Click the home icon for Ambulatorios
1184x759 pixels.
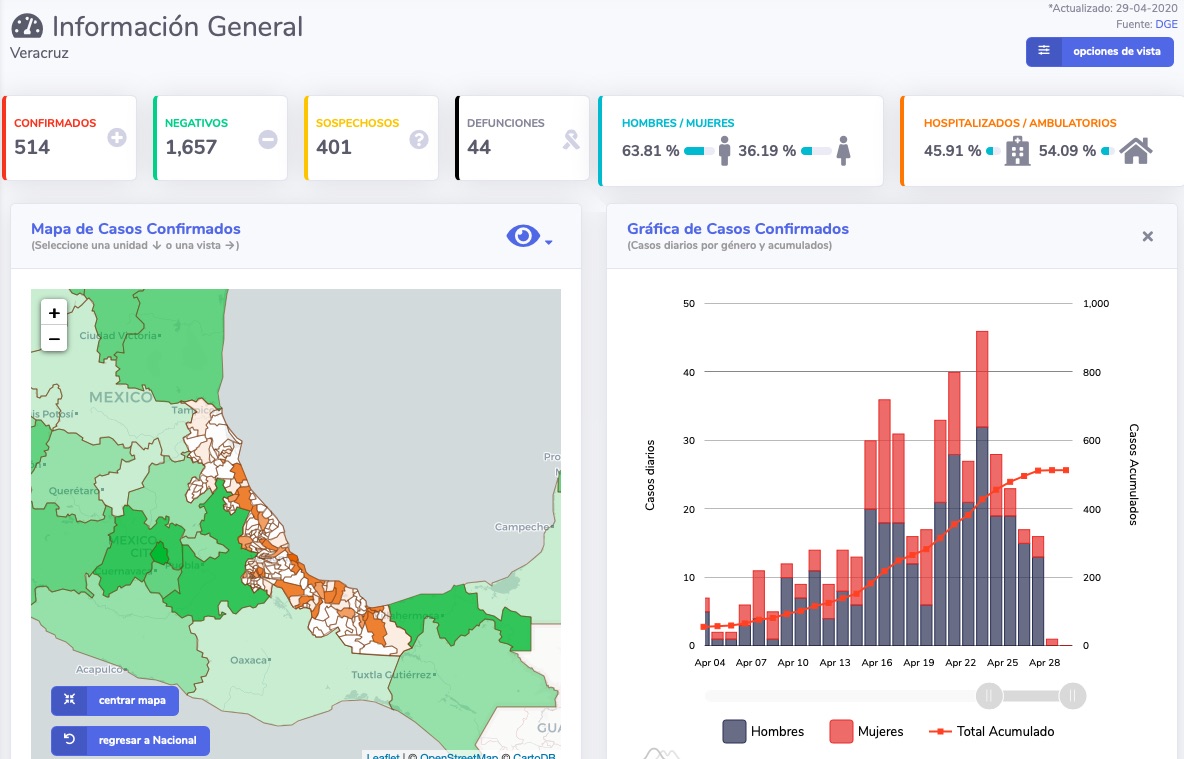(1136, 151)
